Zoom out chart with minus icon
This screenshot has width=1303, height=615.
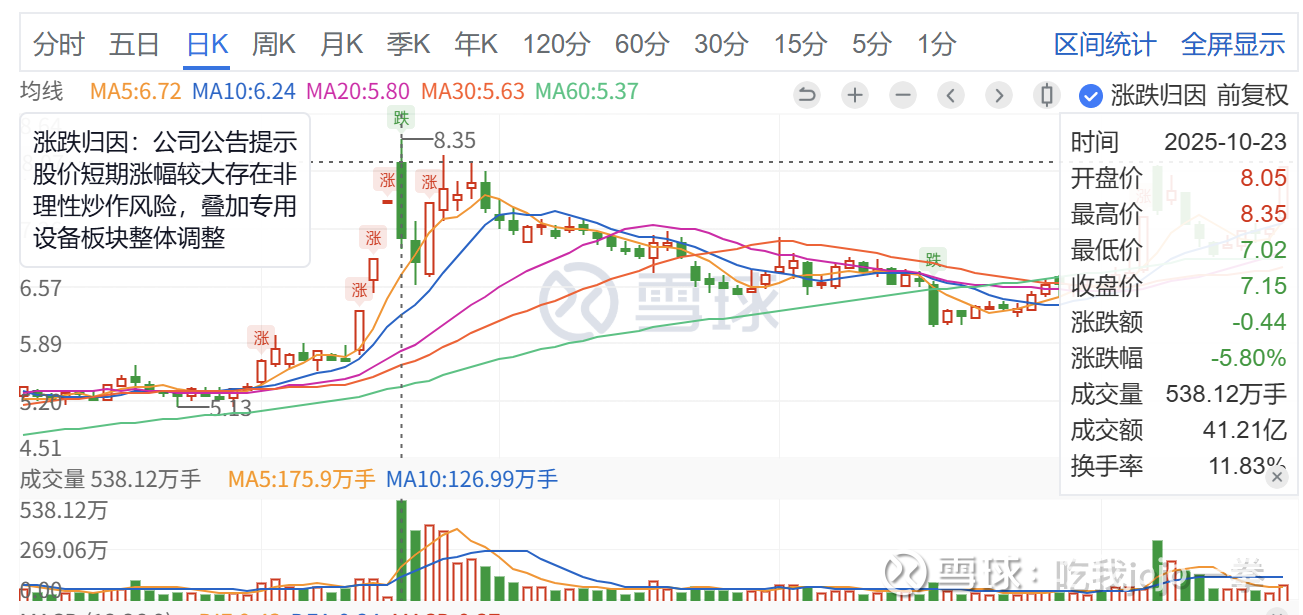903,96
